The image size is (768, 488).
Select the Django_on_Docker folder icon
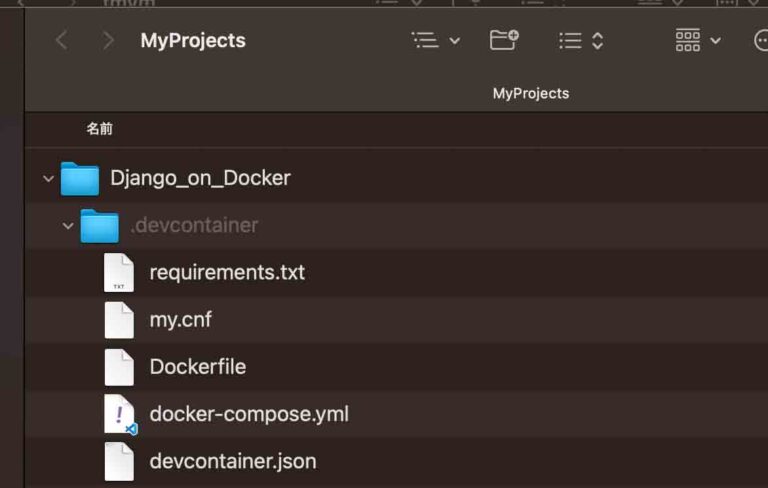[80, 178]
